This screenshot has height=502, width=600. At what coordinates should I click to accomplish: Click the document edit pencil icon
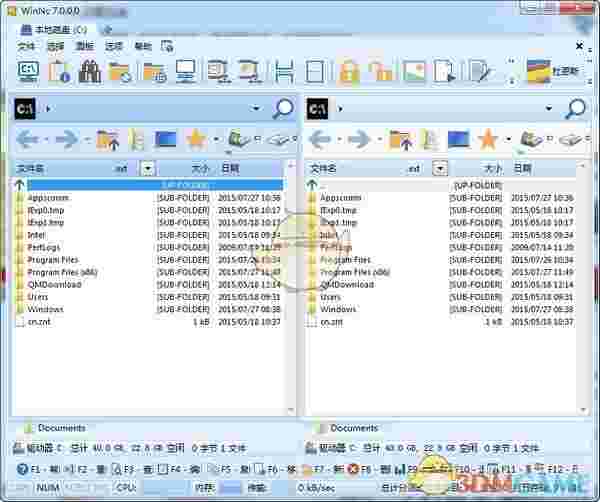[480, 71]
